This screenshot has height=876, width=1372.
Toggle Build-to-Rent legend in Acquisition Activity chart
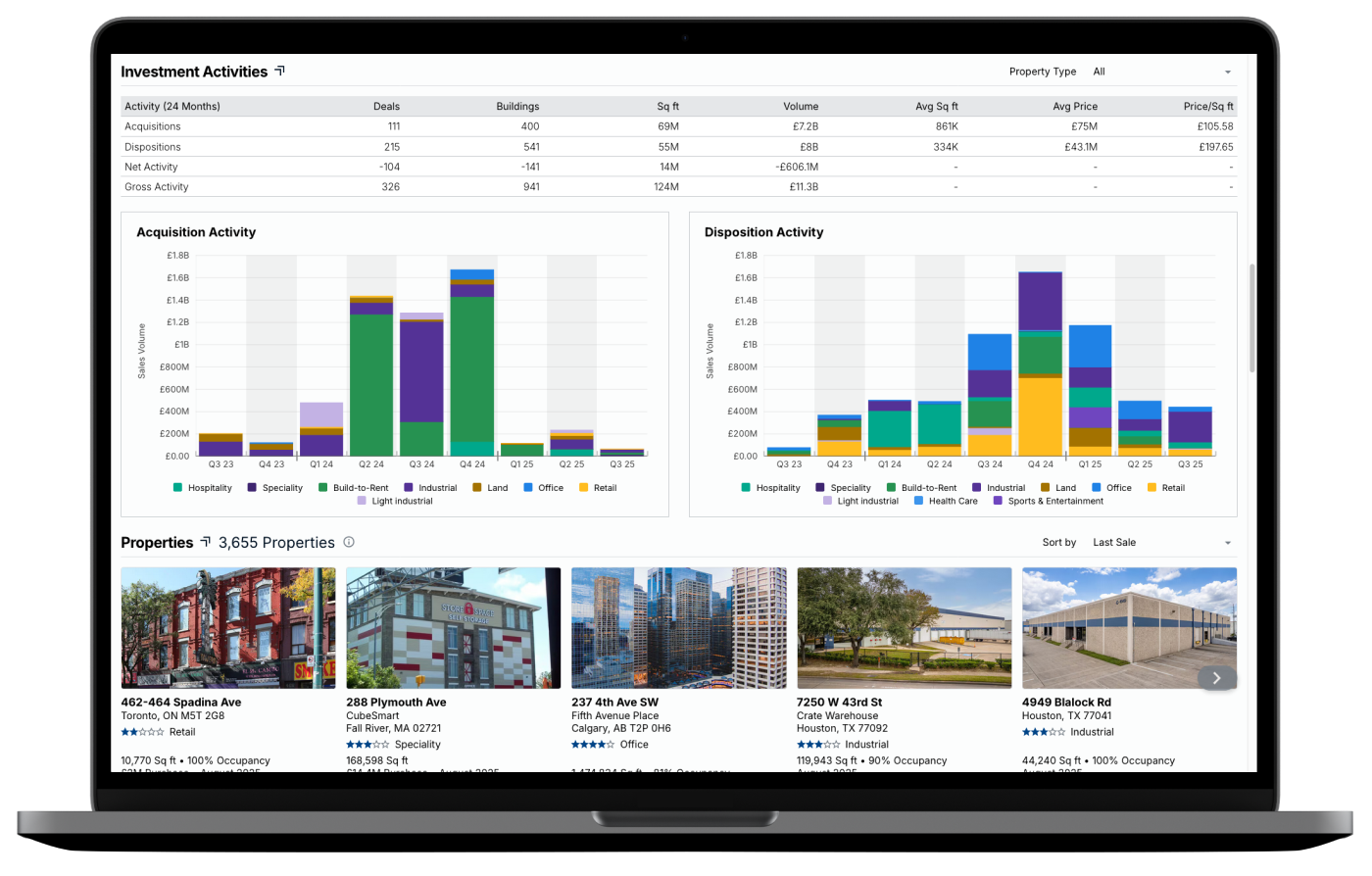point(353,488)
